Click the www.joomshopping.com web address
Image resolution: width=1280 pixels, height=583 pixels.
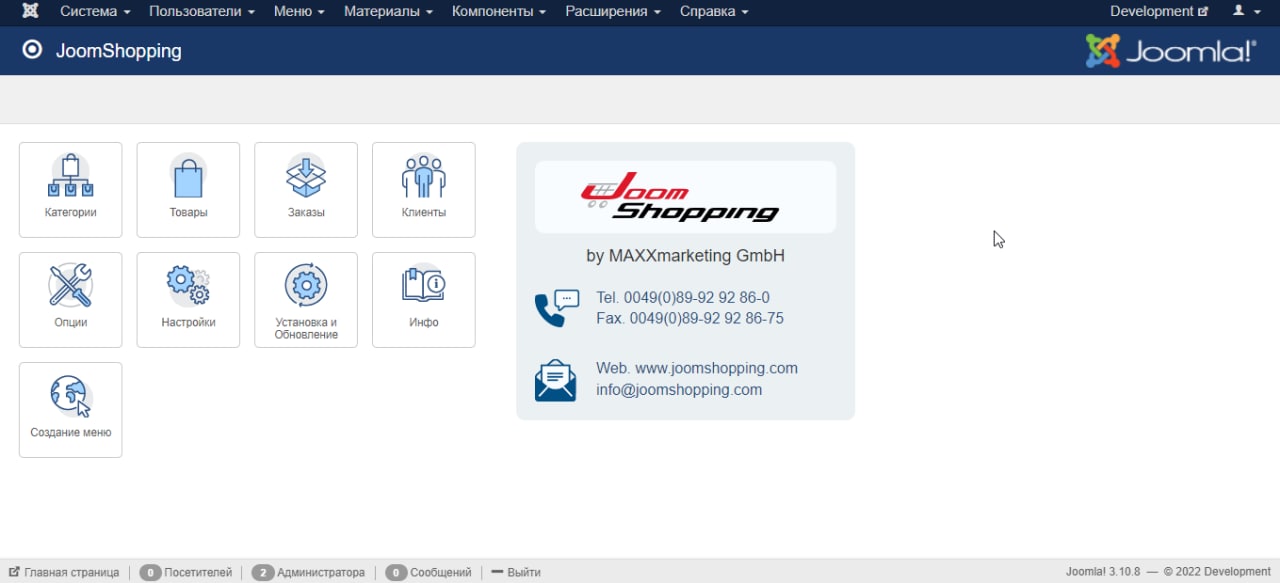coord(716,368)
